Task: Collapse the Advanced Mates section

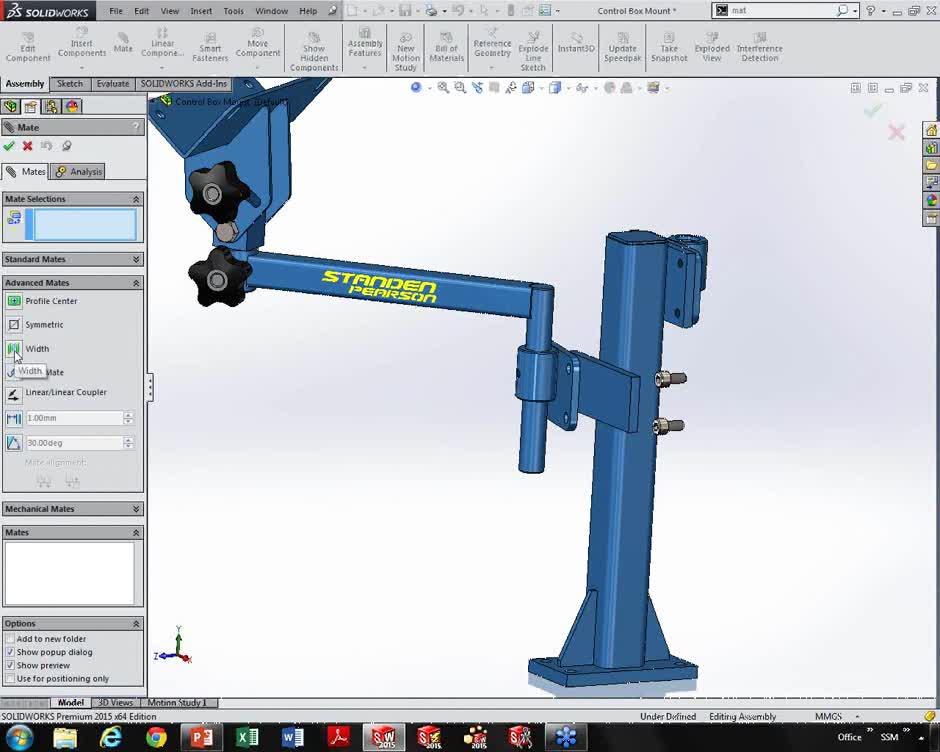Action: click(x=136, y=283)
